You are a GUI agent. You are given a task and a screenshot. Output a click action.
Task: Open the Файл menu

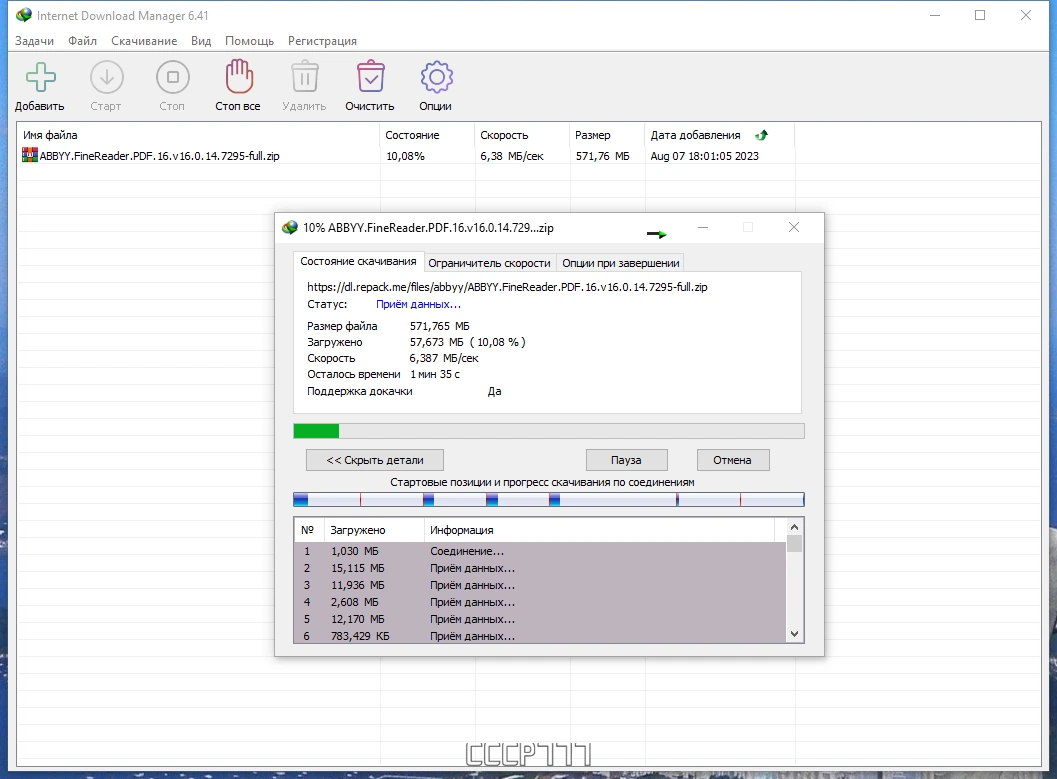coord(82,41)
